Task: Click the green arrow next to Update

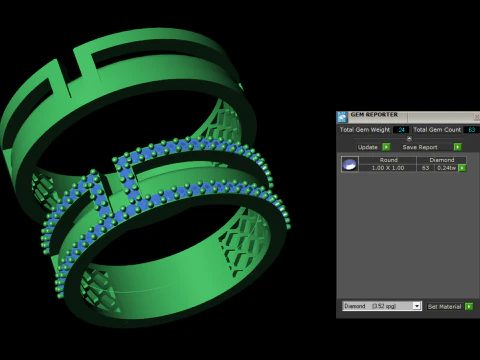Action: click(x=386, y=147)
